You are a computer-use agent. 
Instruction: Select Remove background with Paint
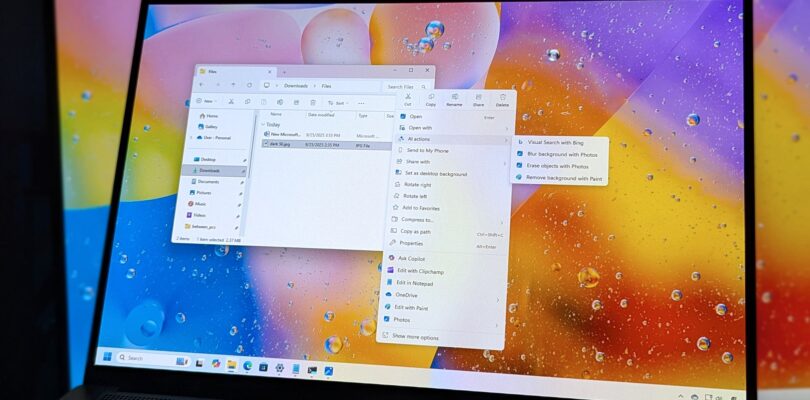[564, 178]
